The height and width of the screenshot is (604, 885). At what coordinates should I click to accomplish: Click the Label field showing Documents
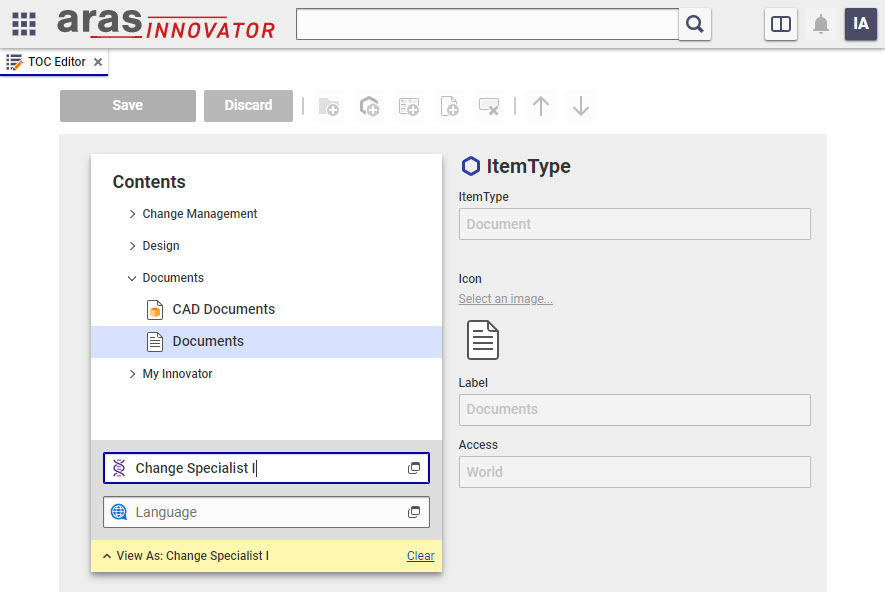pos(634,410)
